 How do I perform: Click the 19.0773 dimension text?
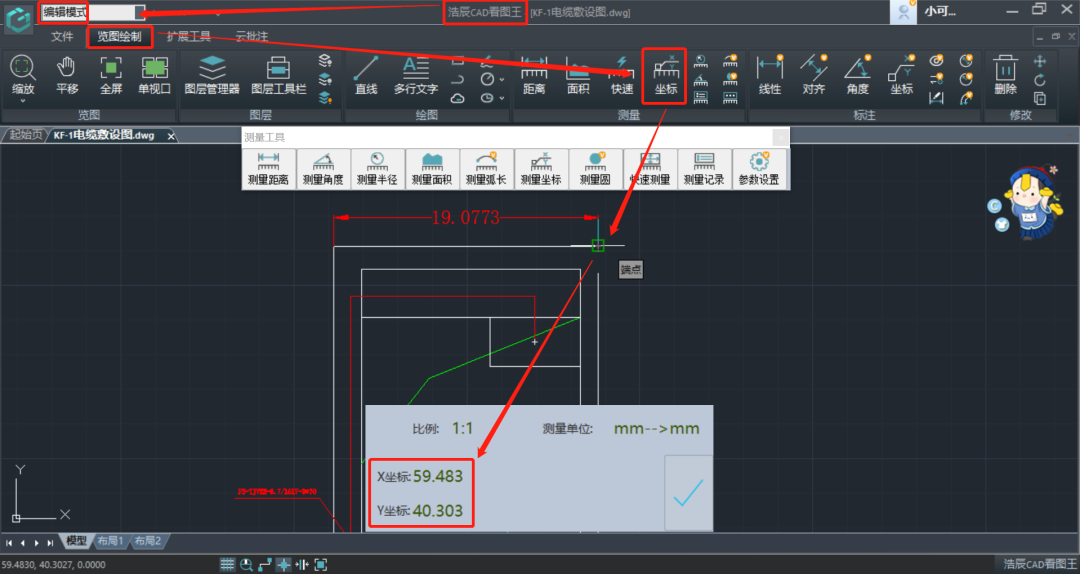465,218
